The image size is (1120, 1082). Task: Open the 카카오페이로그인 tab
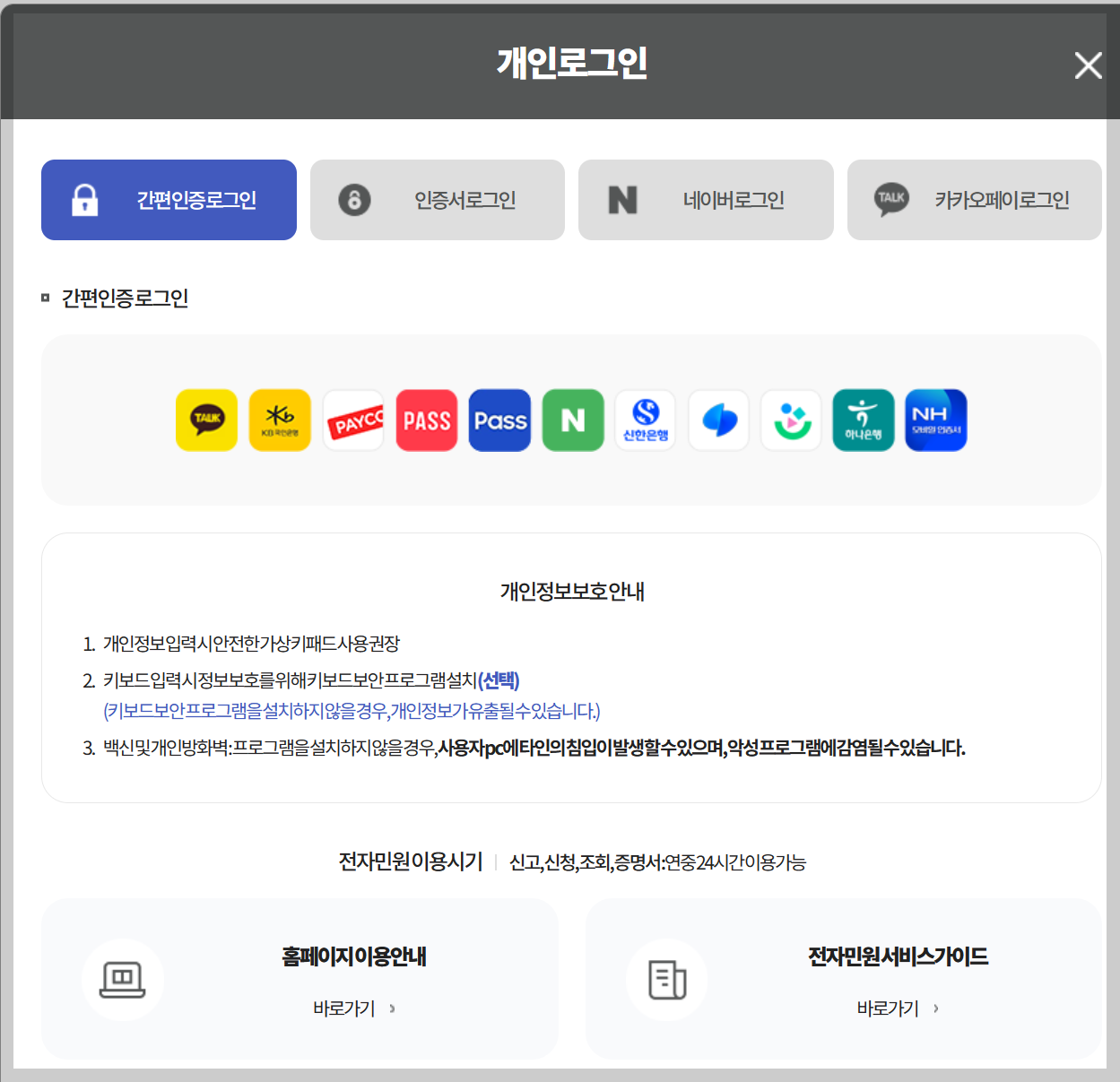(x=974, y=199)
